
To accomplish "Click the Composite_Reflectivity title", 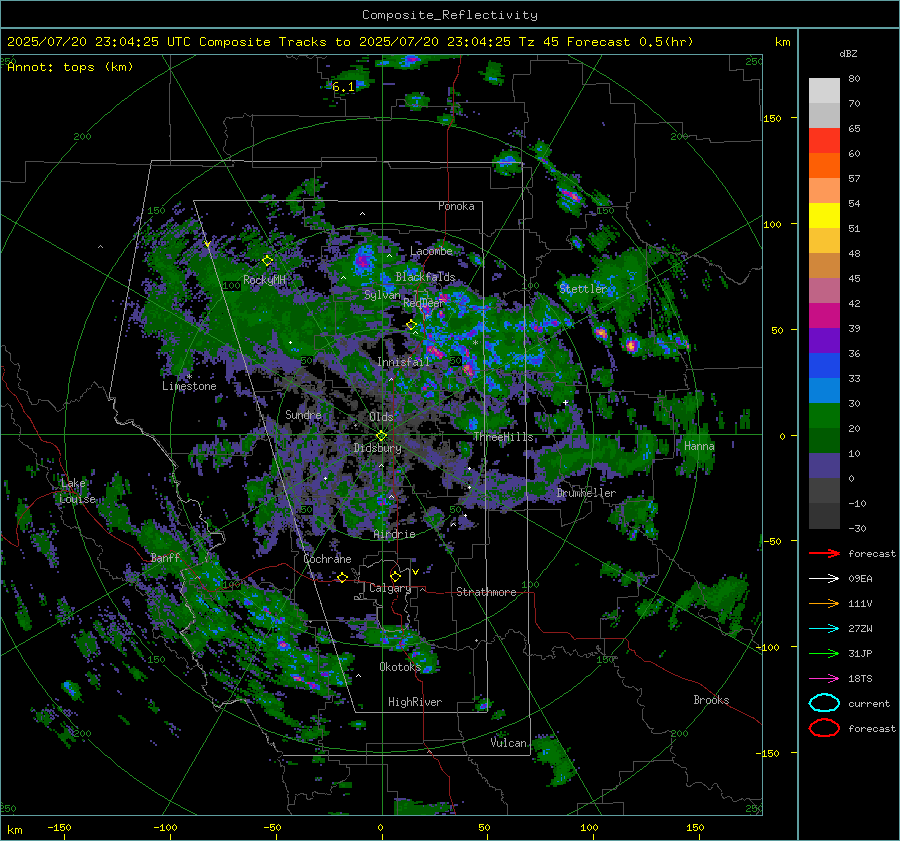I will click(x=450, y=15).
